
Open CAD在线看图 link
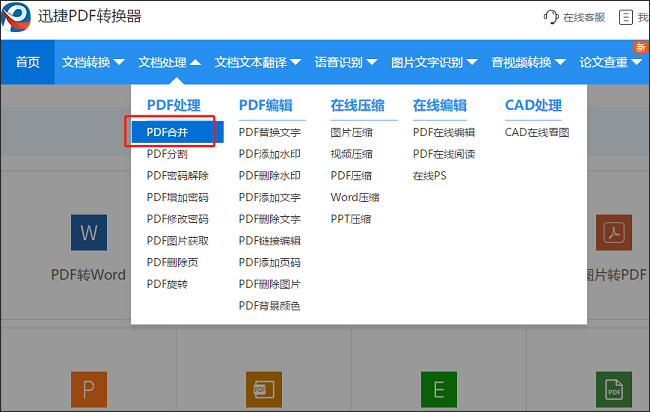(x=537, y=132)
